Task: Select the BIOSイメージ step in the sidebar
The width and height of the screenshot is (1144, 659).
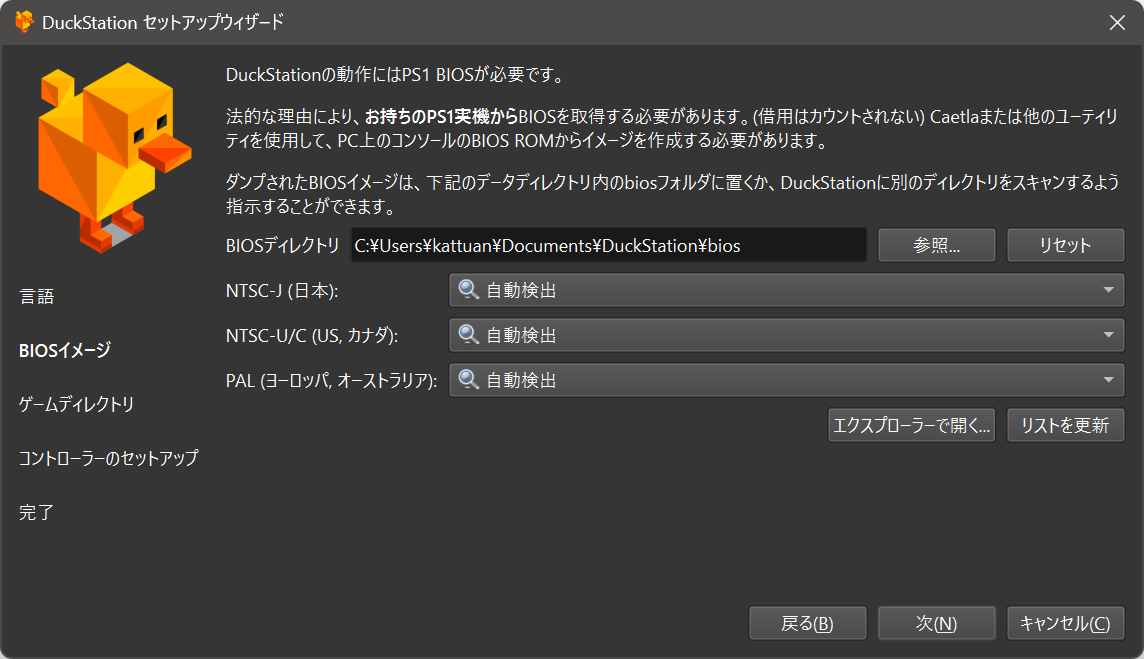Action: click(65, 350)
